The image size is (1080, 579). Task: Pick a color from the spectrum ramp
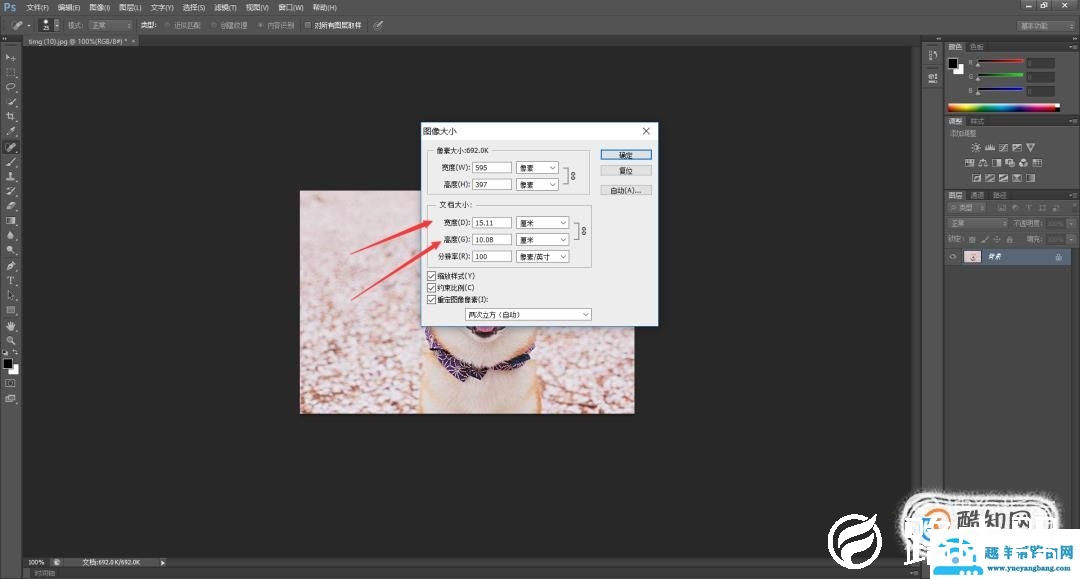click(x=1004, y=107)
